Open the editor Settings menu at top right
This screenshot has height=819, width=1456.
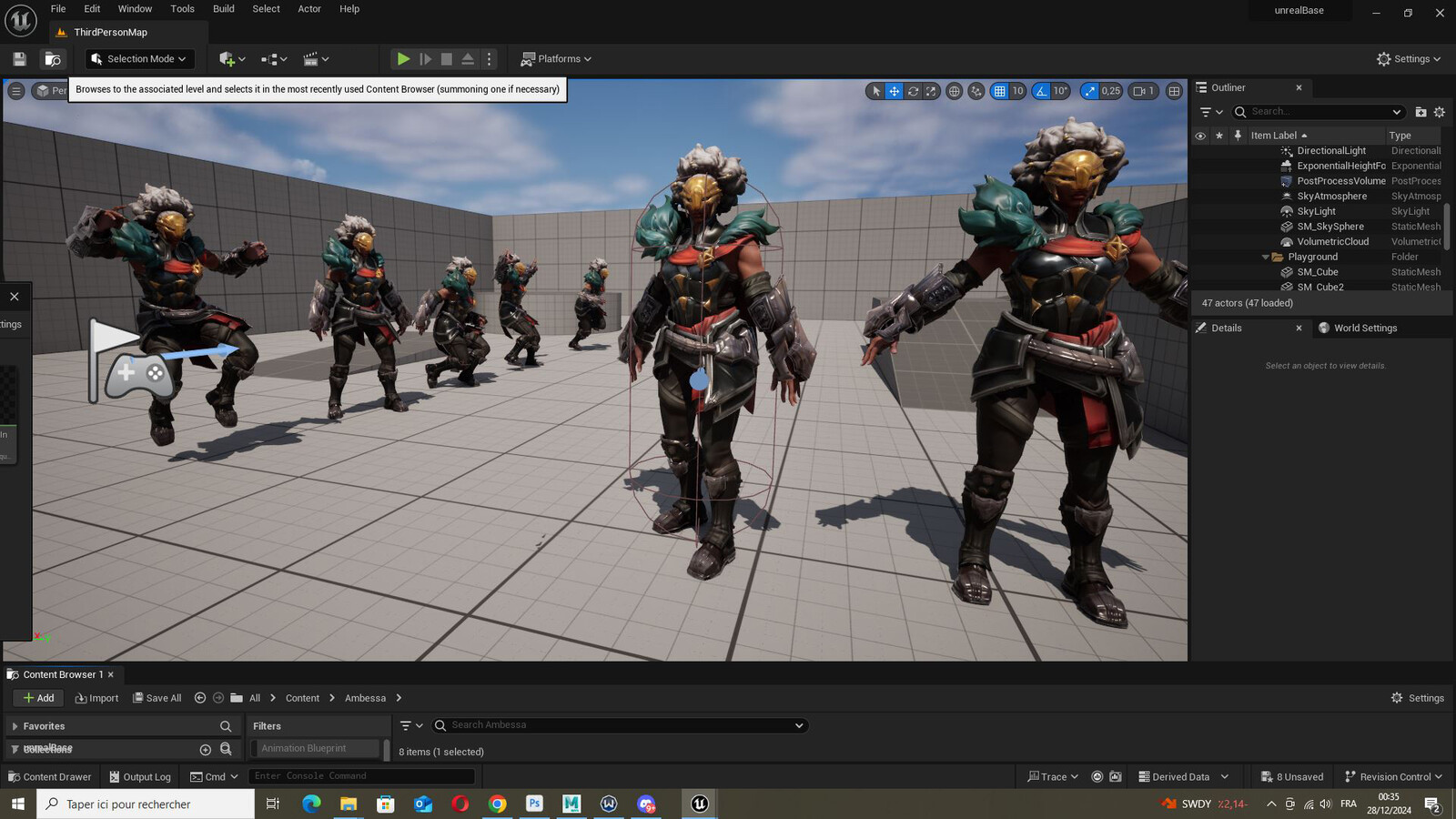[x=1409, y=59]
